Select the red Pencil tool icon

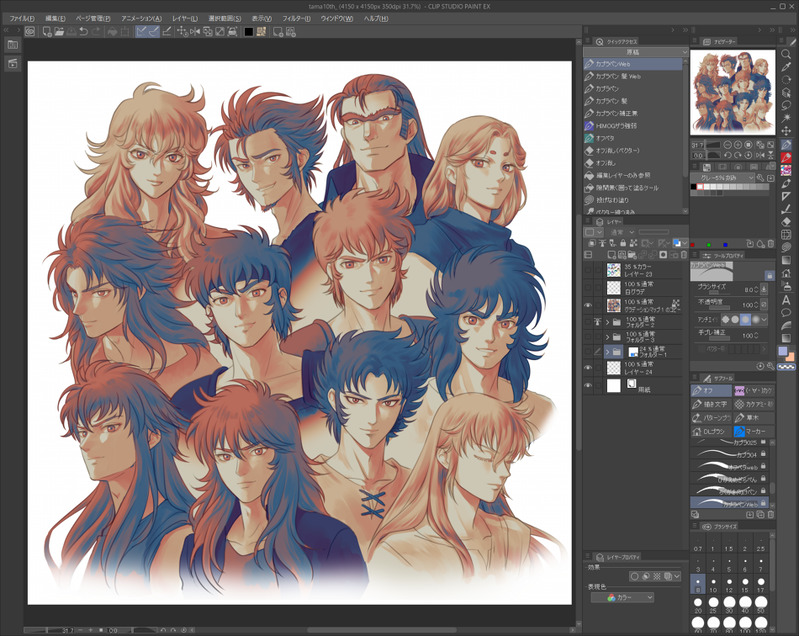(786, 157)
